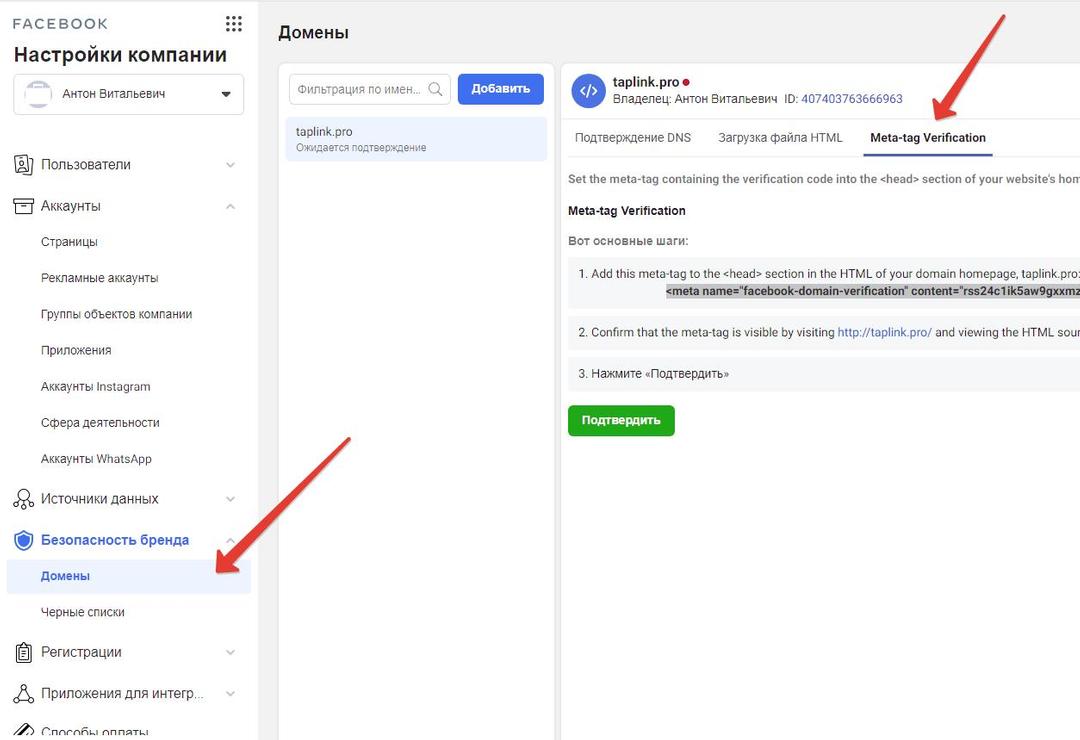Viewport: 1080px width, 740px height.
Task: Expand the Регистрации chevron
Action: tap(231, 652)
